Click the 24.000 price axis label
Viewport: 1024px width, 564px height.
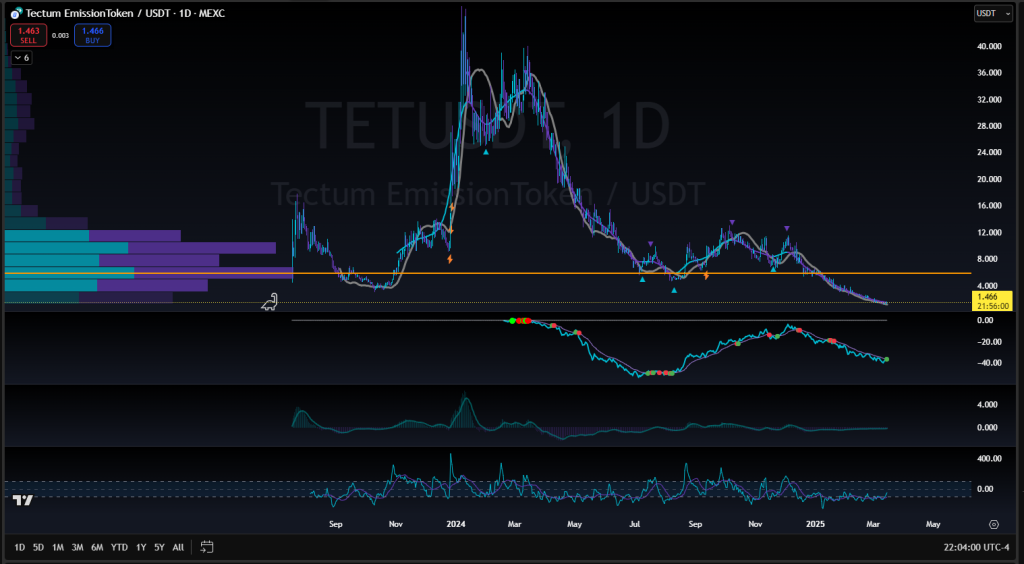tap(990, 152)
